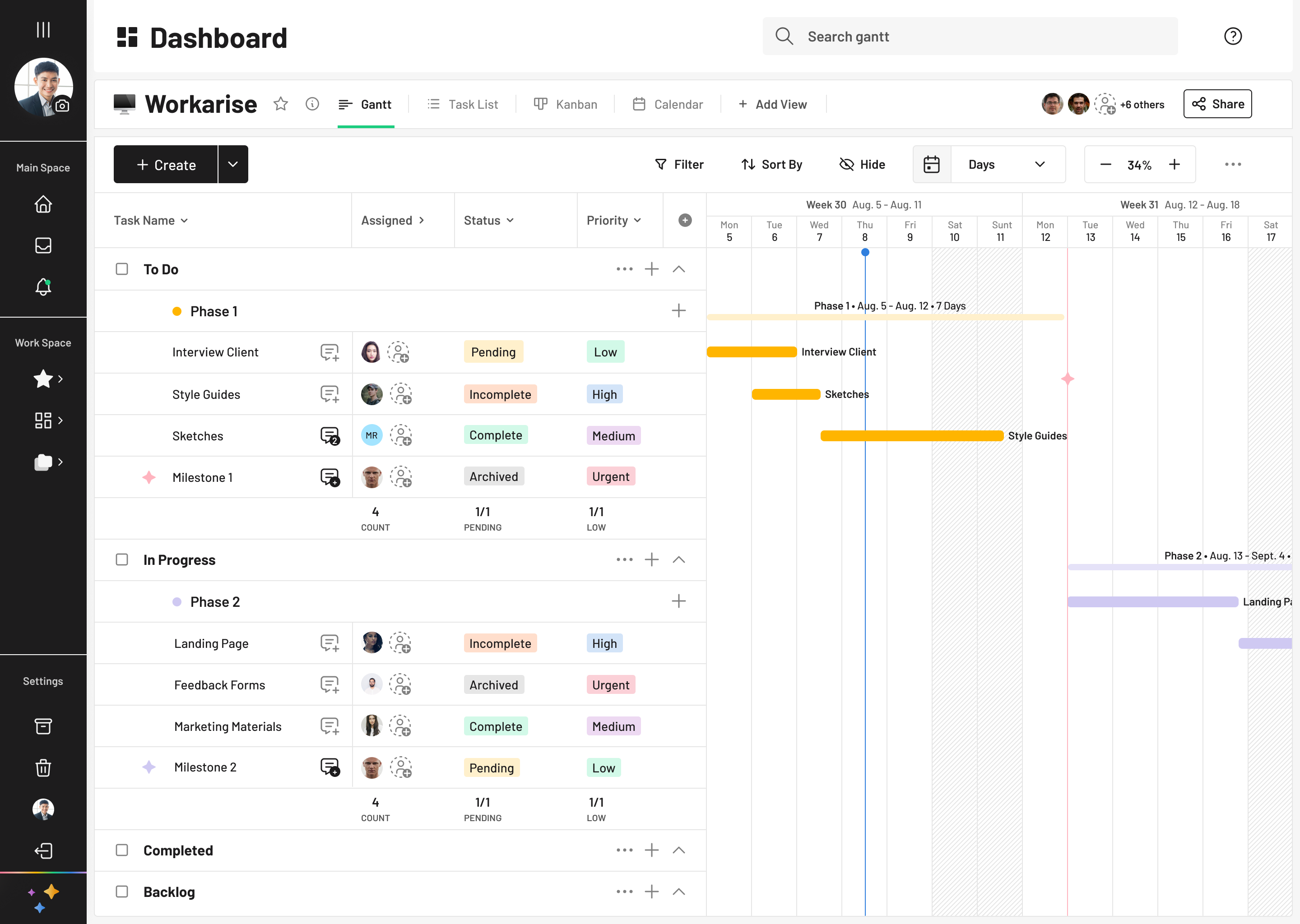
Task: Open the info icon beside Workarise title
Action: coord(312,104)
